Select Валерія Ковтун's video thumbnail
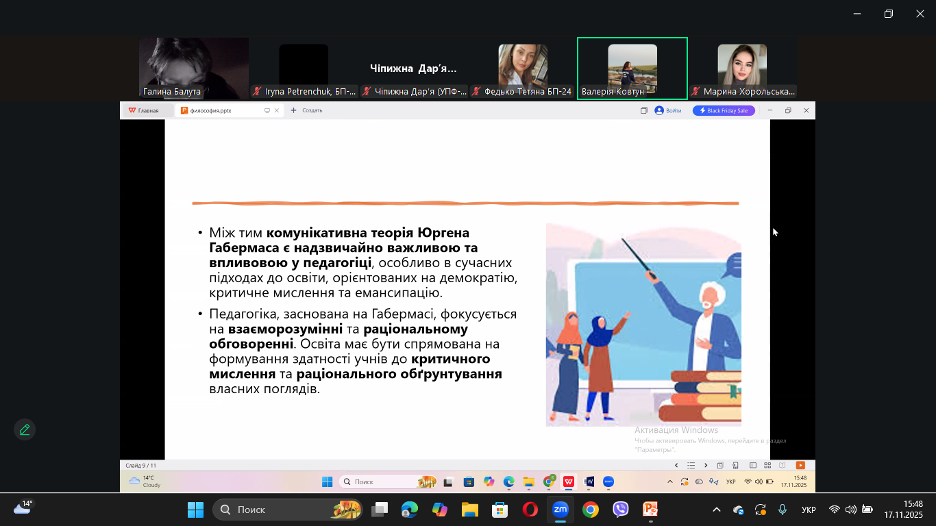 pos(632,68)
